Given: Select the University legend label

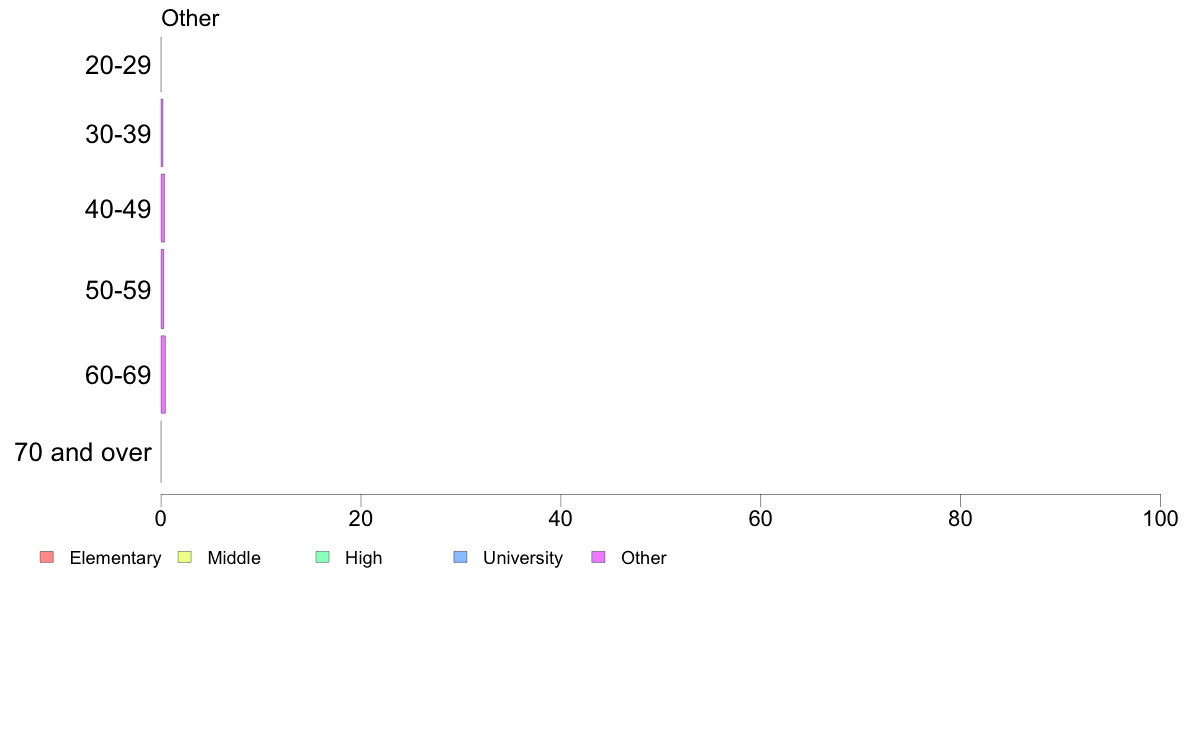Looking at the screenshot, I should (523, 558).
